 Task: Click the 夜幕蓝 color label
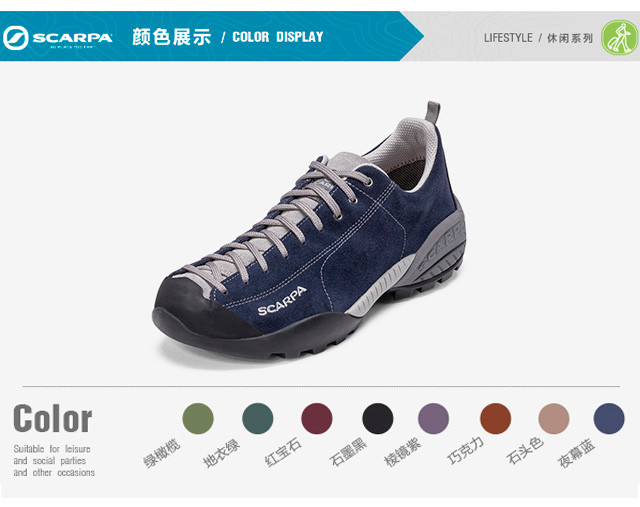tap(576, 453)
